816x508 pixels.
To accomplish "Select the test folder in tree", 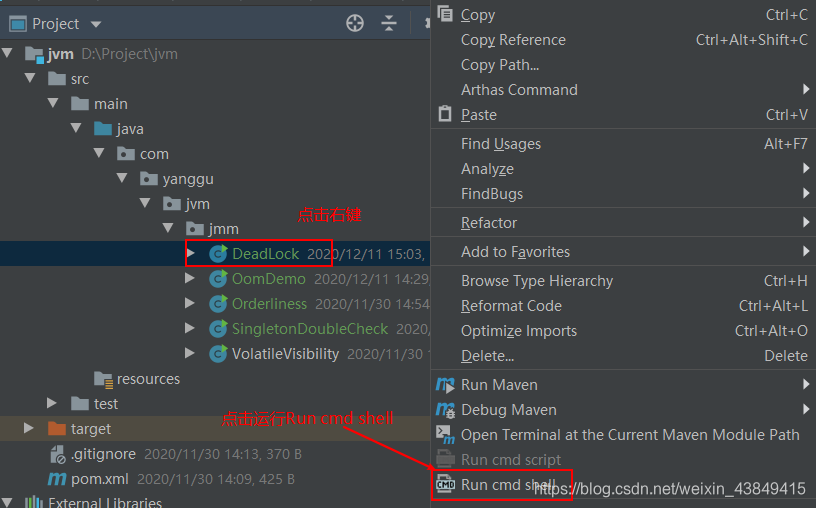I will coord(106,404).
